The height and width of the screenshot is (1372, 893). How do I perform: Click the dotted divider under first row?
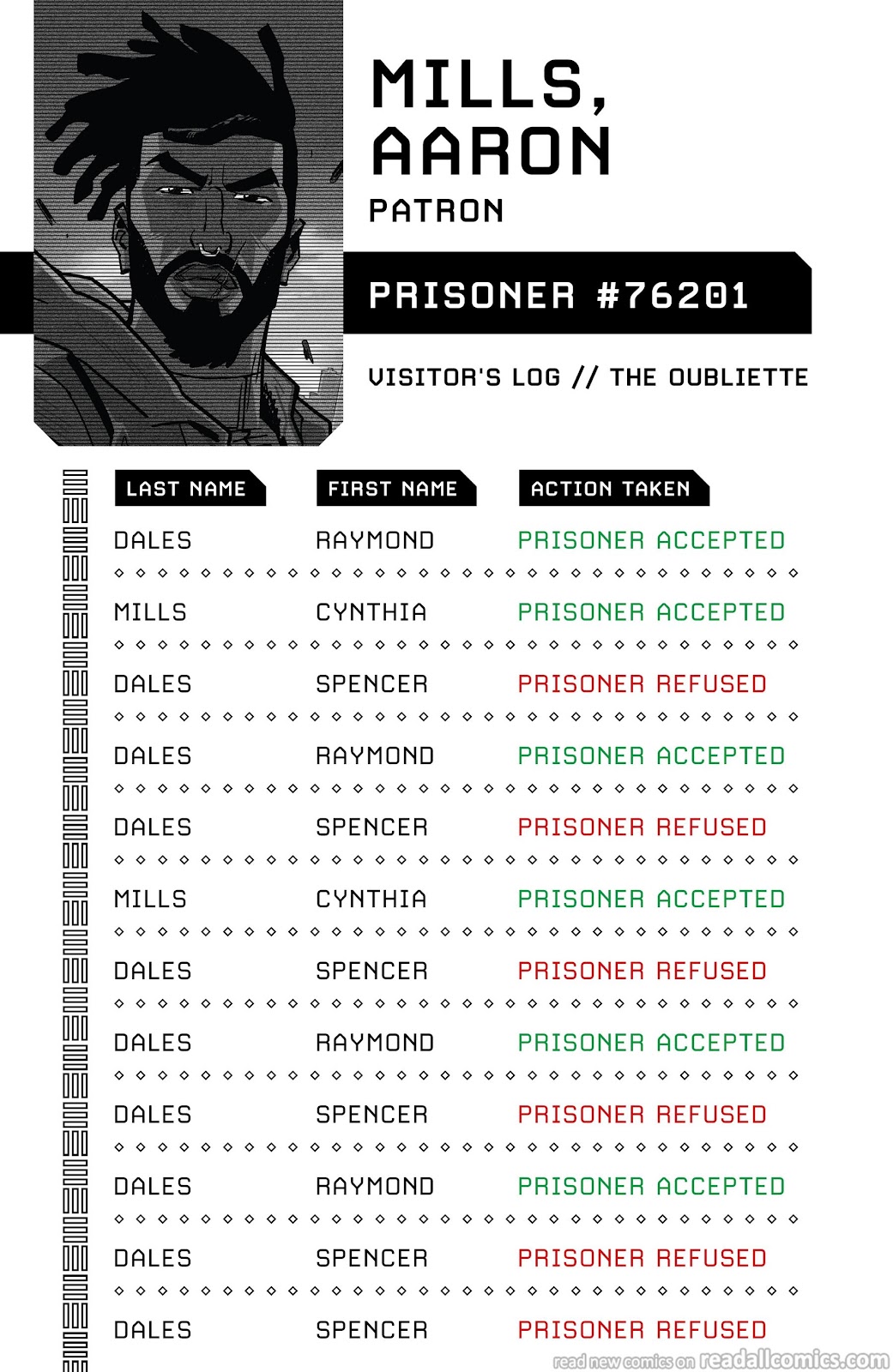pyautogui.click(x=456, y=573)
